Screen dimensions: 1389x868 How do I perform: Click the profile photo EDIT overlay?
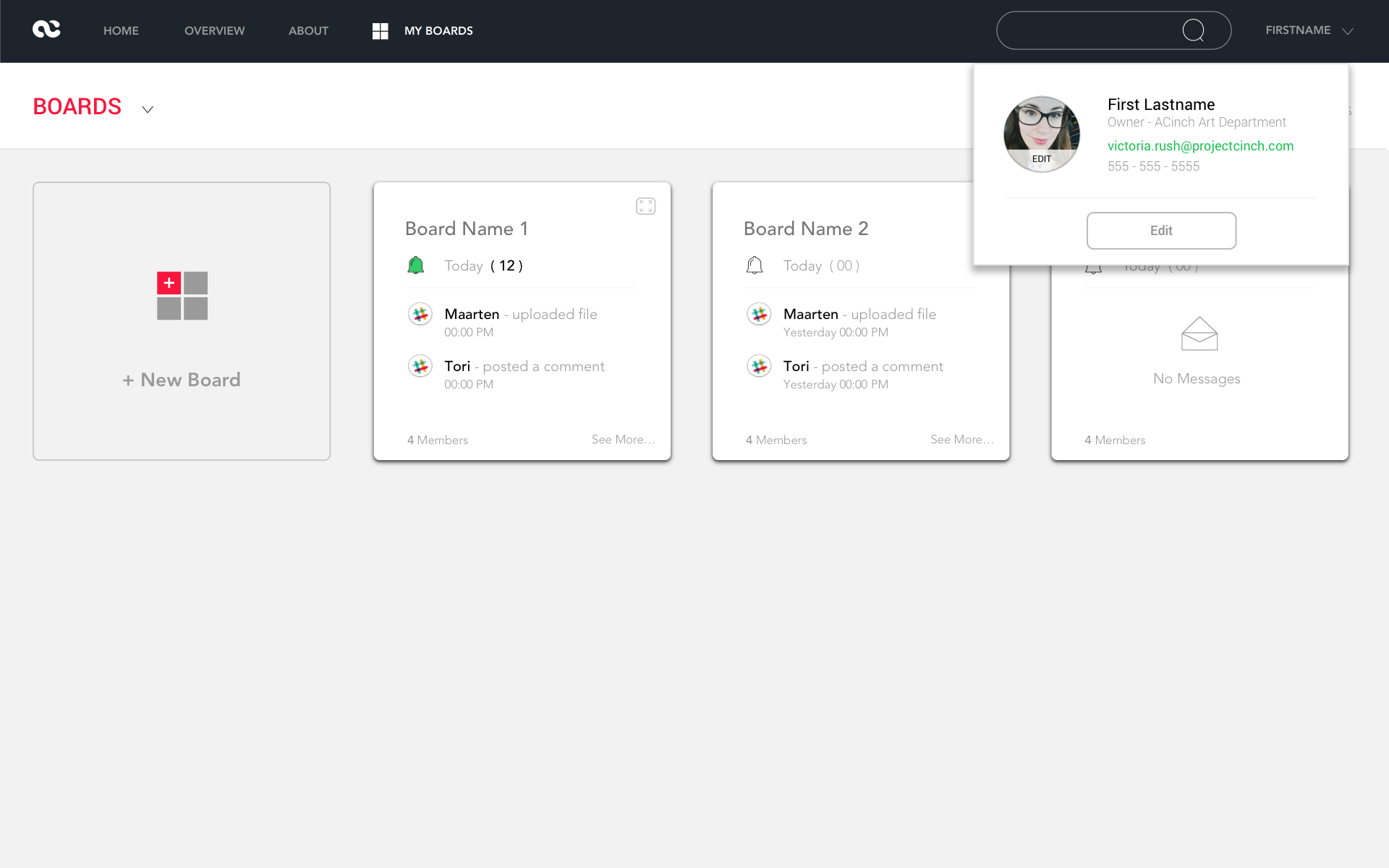click(x=1042, y=159)
